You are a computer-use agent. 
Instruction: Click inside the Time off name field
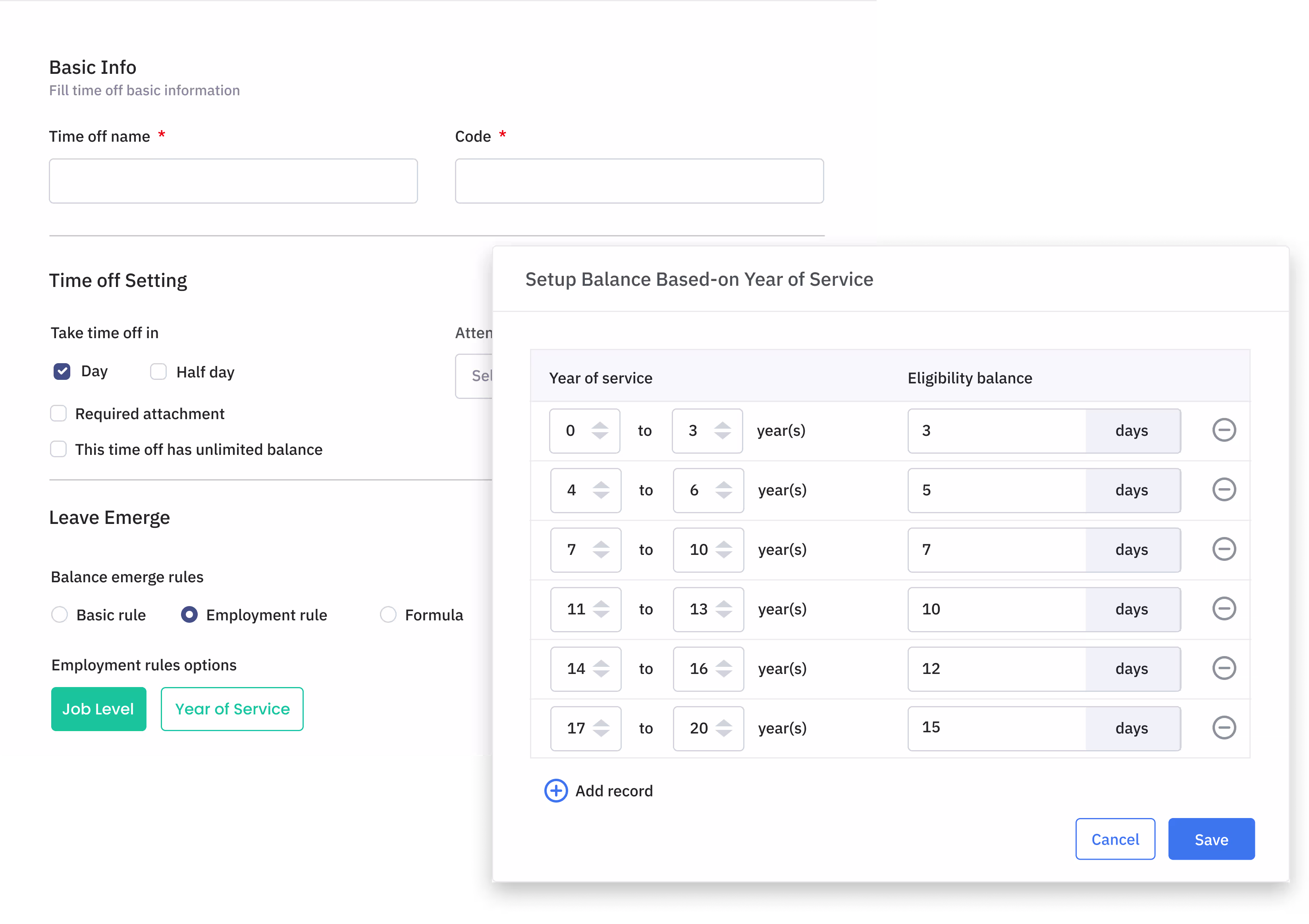click(233, 181)
